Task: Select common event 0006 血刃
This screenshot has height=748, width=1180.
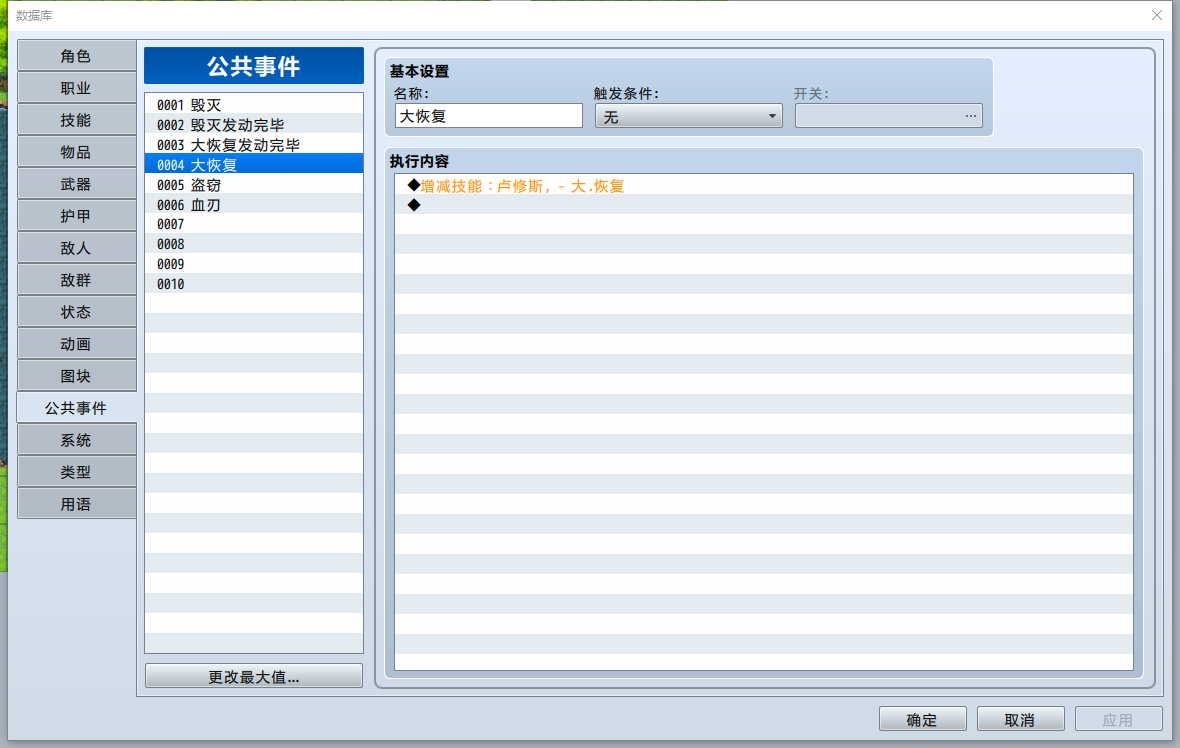Action: [254, 204]
